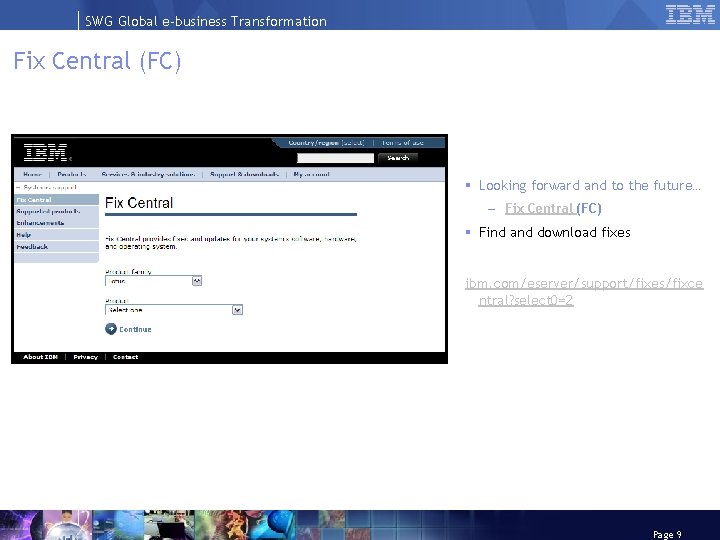Click the 'Page 9' footer label
The width and height of the screenshot is (720, 540).
667,534
